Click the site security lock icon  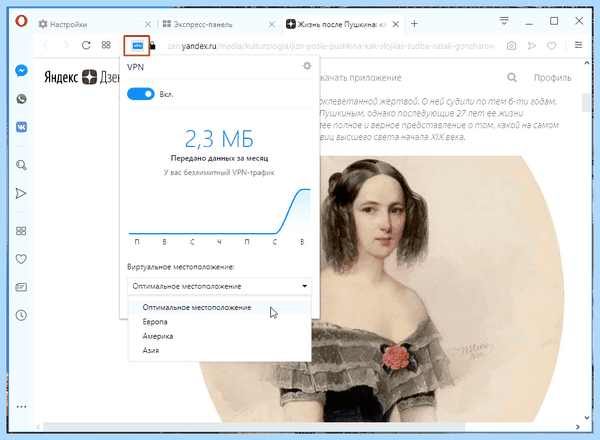(x=153, y=46)
